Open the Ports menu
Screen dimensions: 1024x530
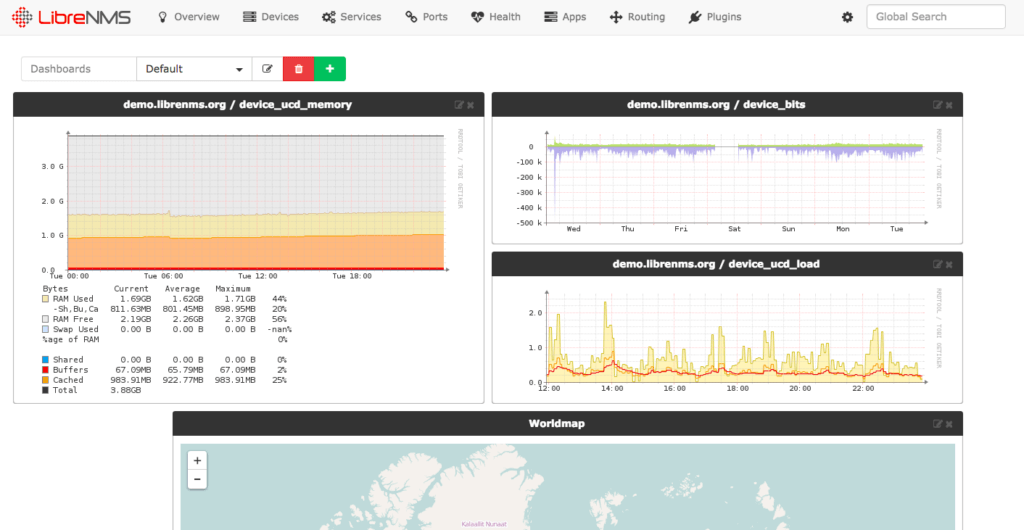(x=426, y=17)
